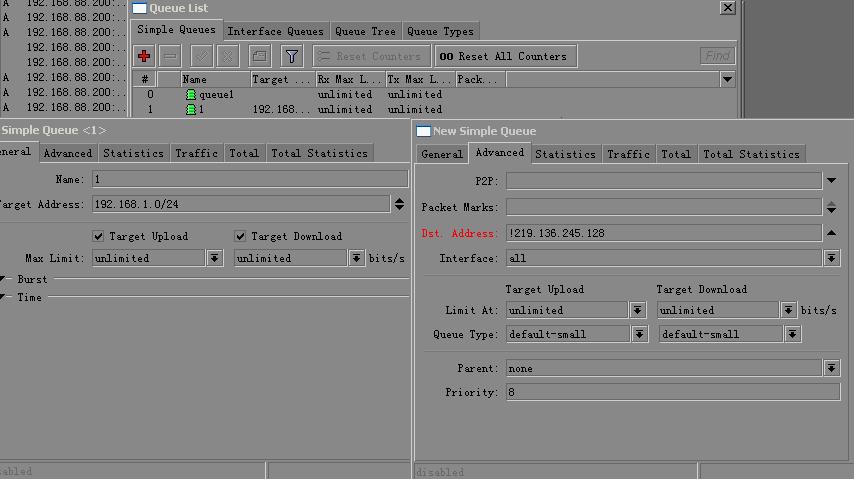854x479 pixels.
Task: Expand the Burst section
Action: click(3, 279)
